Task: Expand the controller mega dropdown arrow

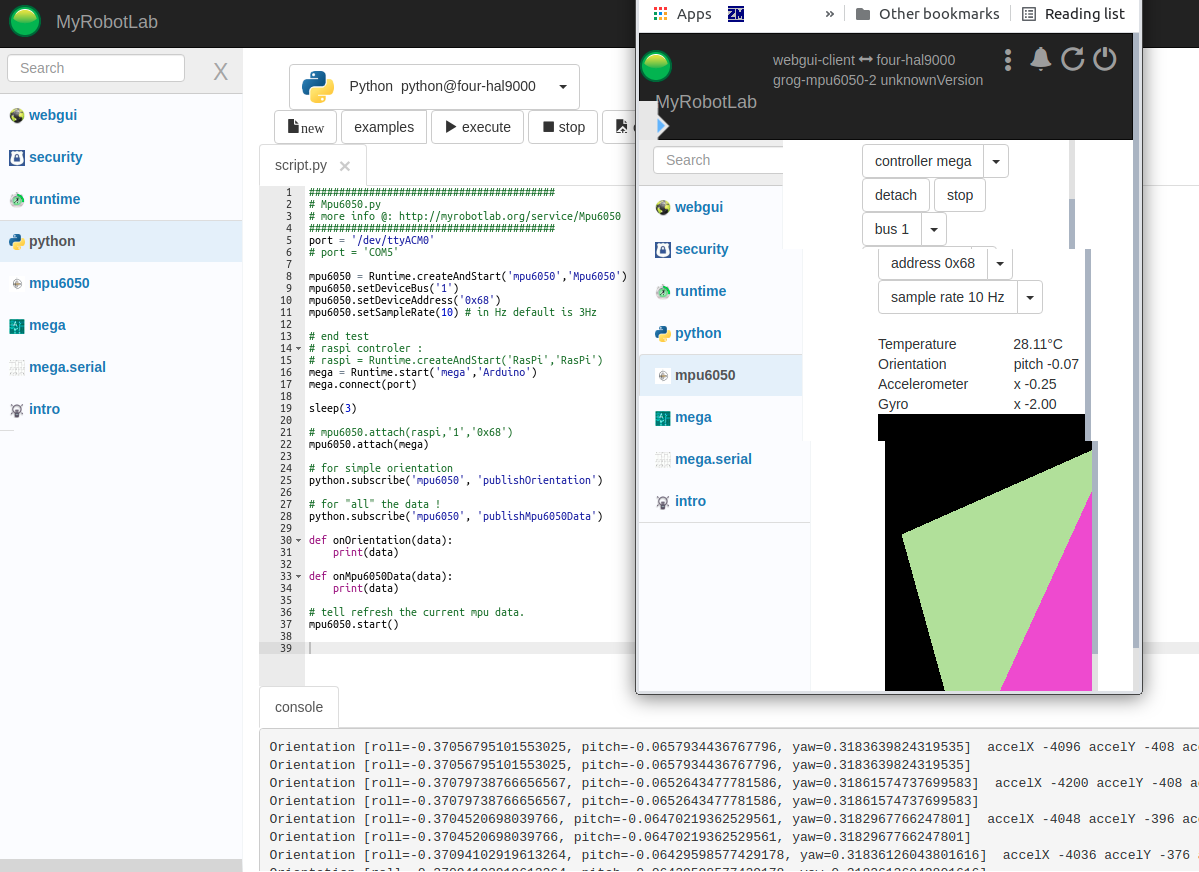Action: (996, 161)
